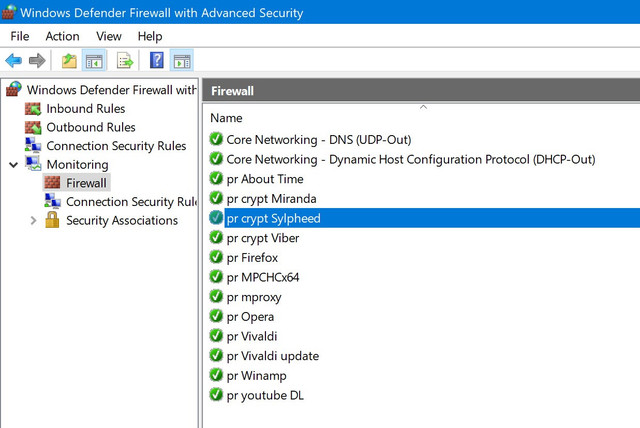640x428 pixels.
Task: Select the pr crypt Viber rule
Action: 263,238
